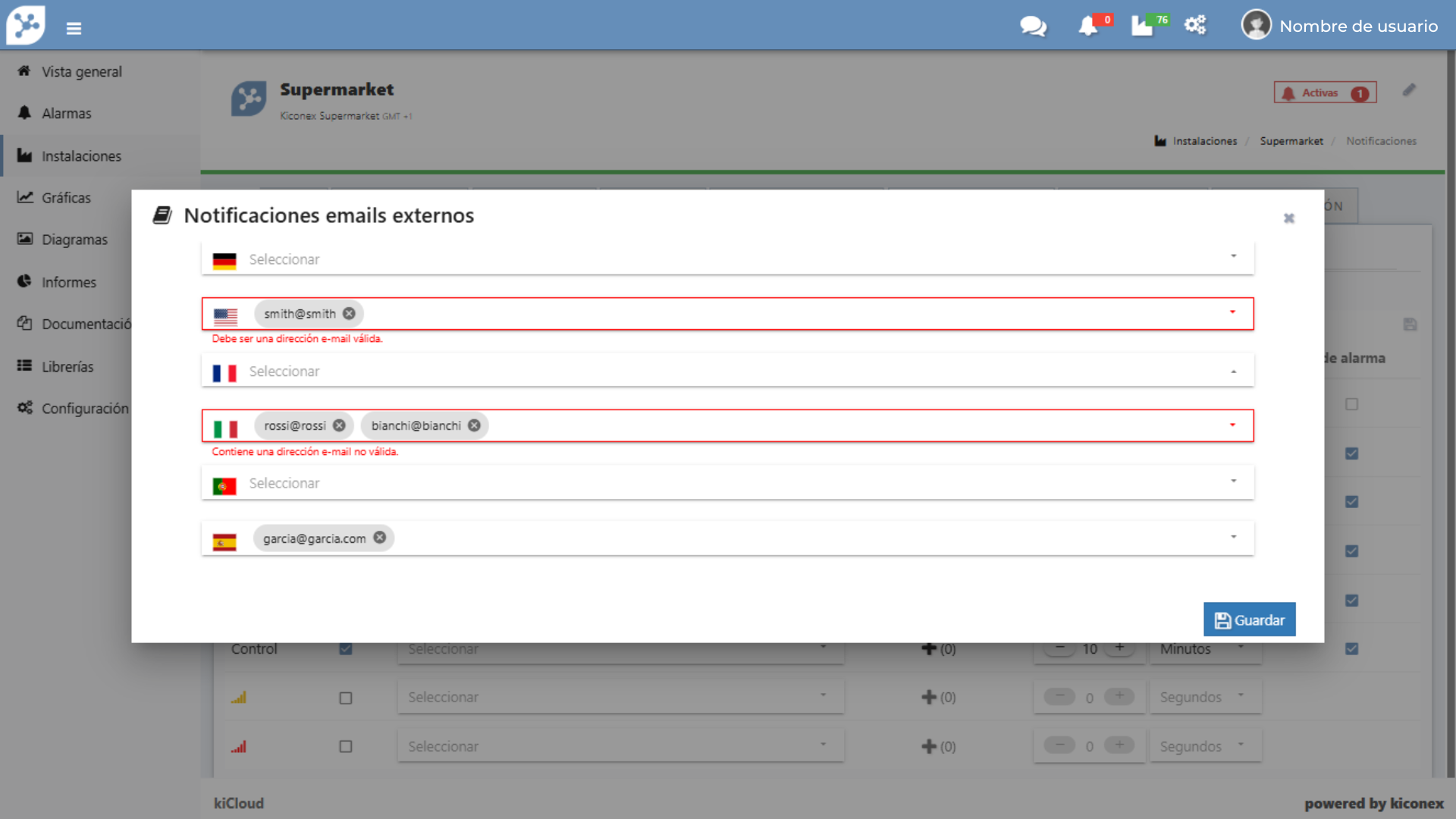Open the notifications bell icon
The image size is (1456, 819).
pos(1088,26)
